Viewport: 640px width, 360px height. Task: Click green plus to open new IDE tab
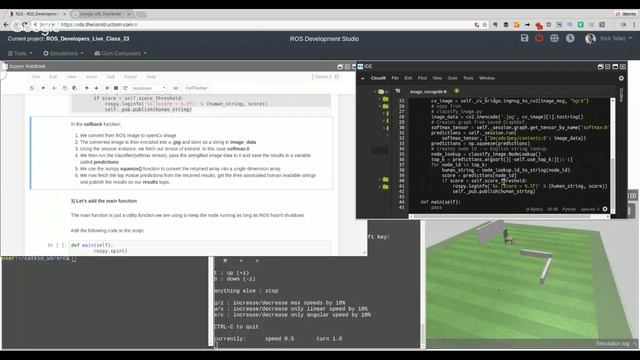(456, 91)
